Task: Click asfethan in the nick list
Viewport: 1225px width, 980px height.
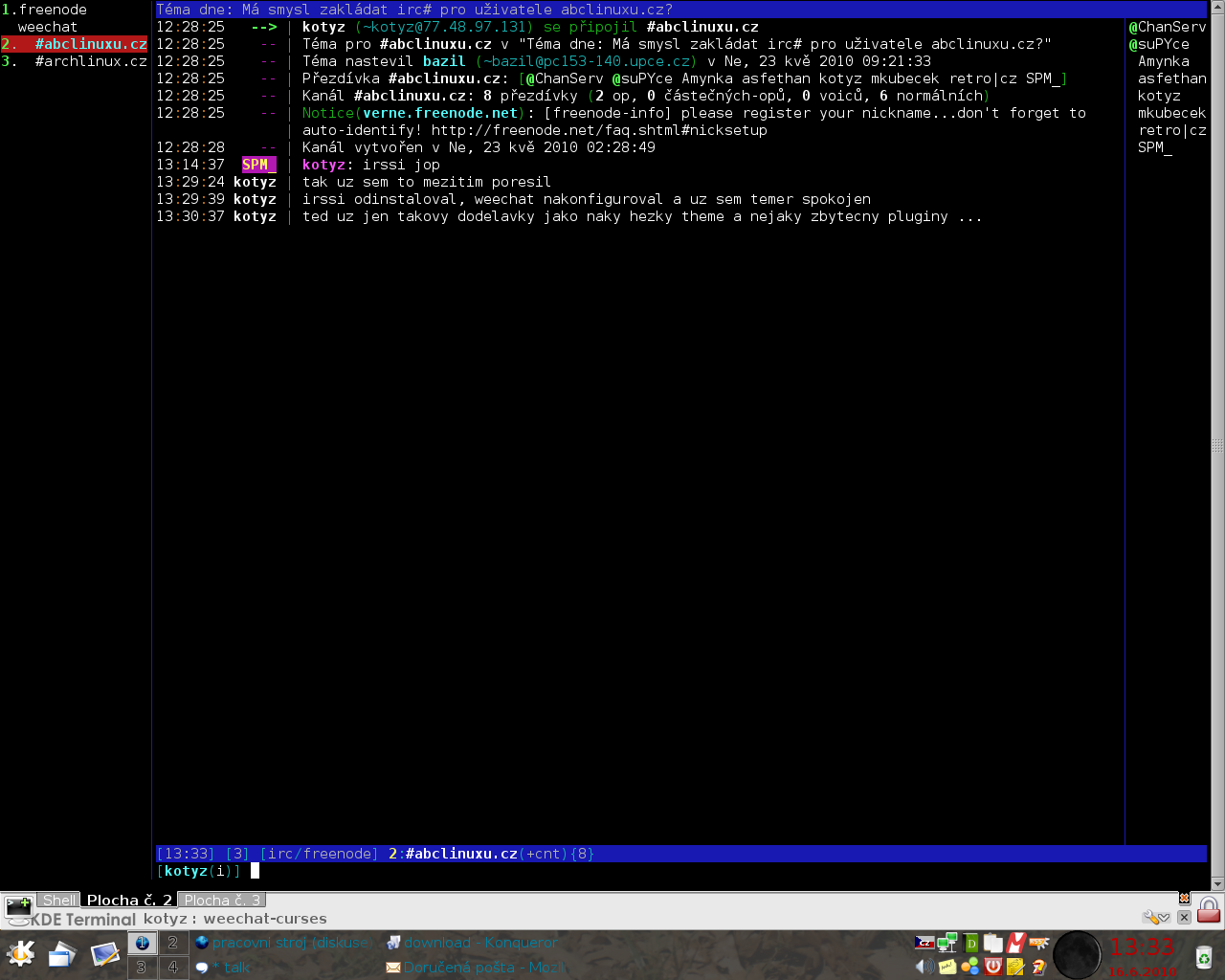Action: (1172, 78)
